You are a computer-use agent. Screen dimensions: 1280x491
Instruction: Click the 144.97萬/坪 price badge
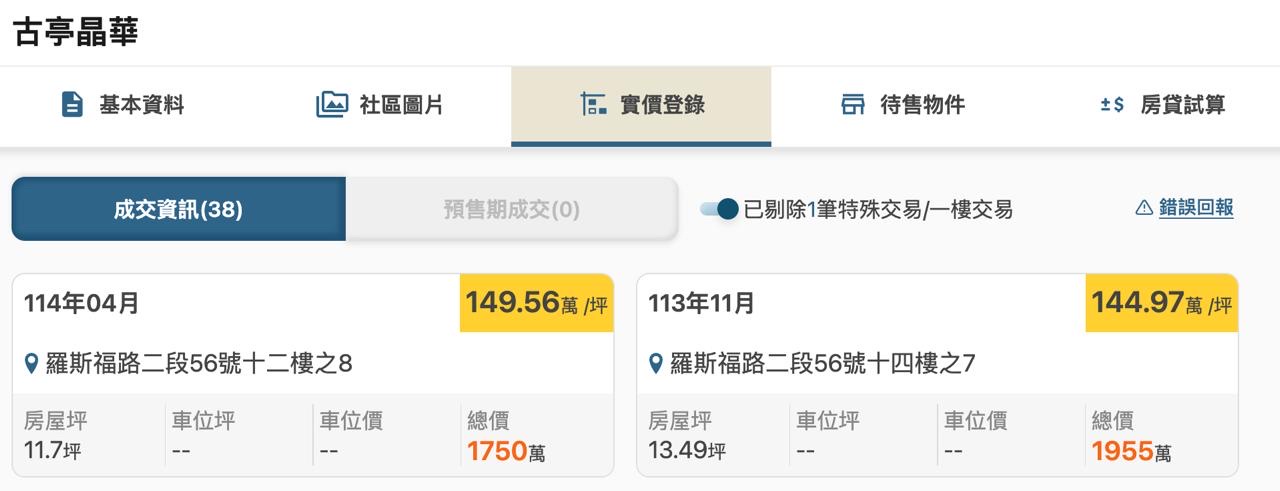[x=1161, y=303]
